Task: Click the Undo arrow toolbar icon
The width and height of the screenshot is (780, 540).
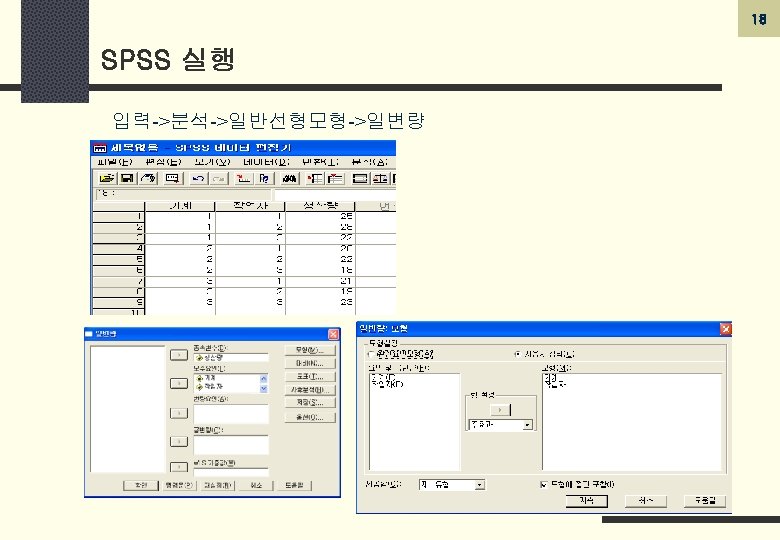Action: [x=198, y=178]
